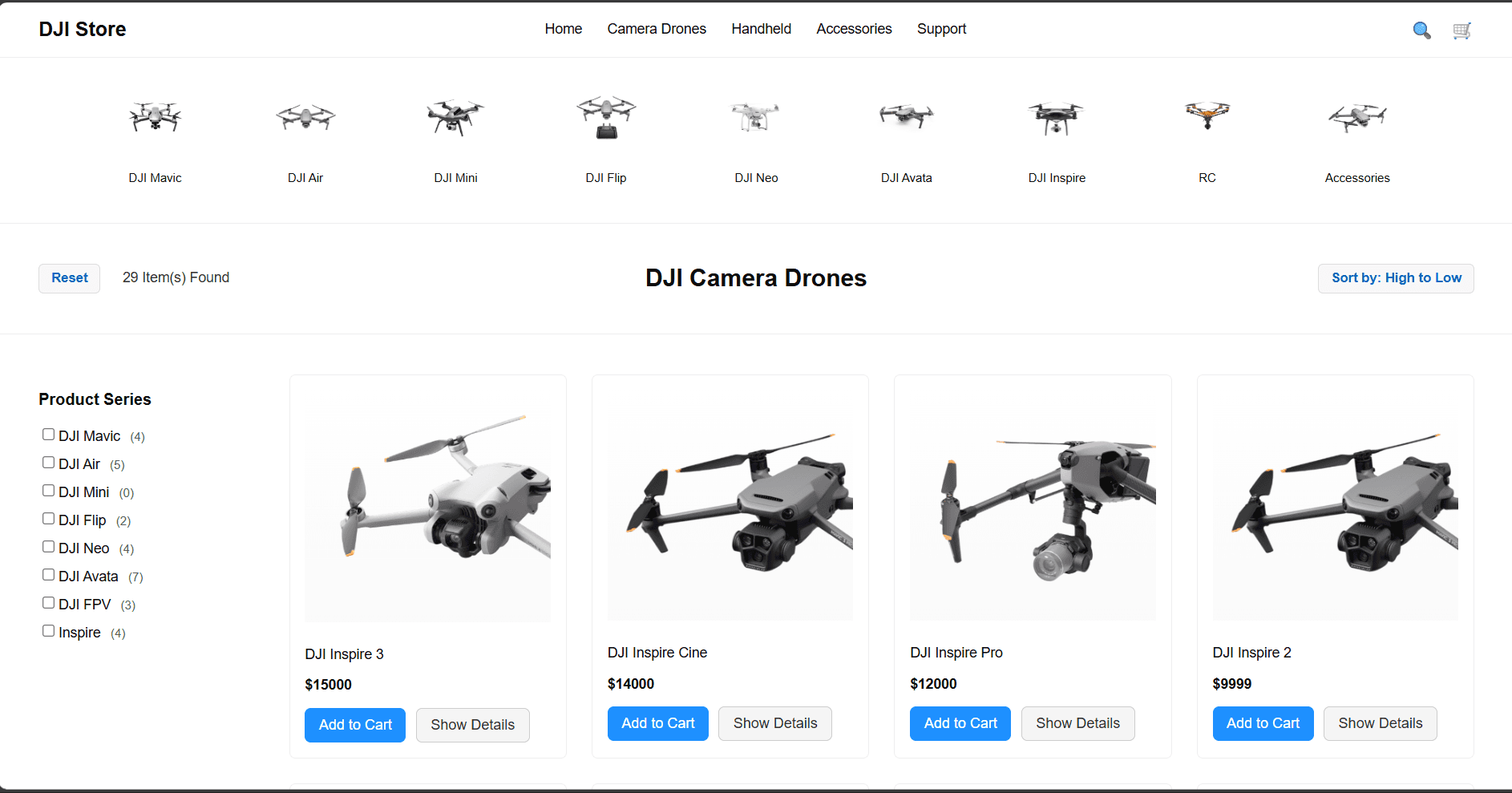1512x793 pixels.
Task: Click the $15000 price
Action: pyautogui.click(x=328, y=685)
